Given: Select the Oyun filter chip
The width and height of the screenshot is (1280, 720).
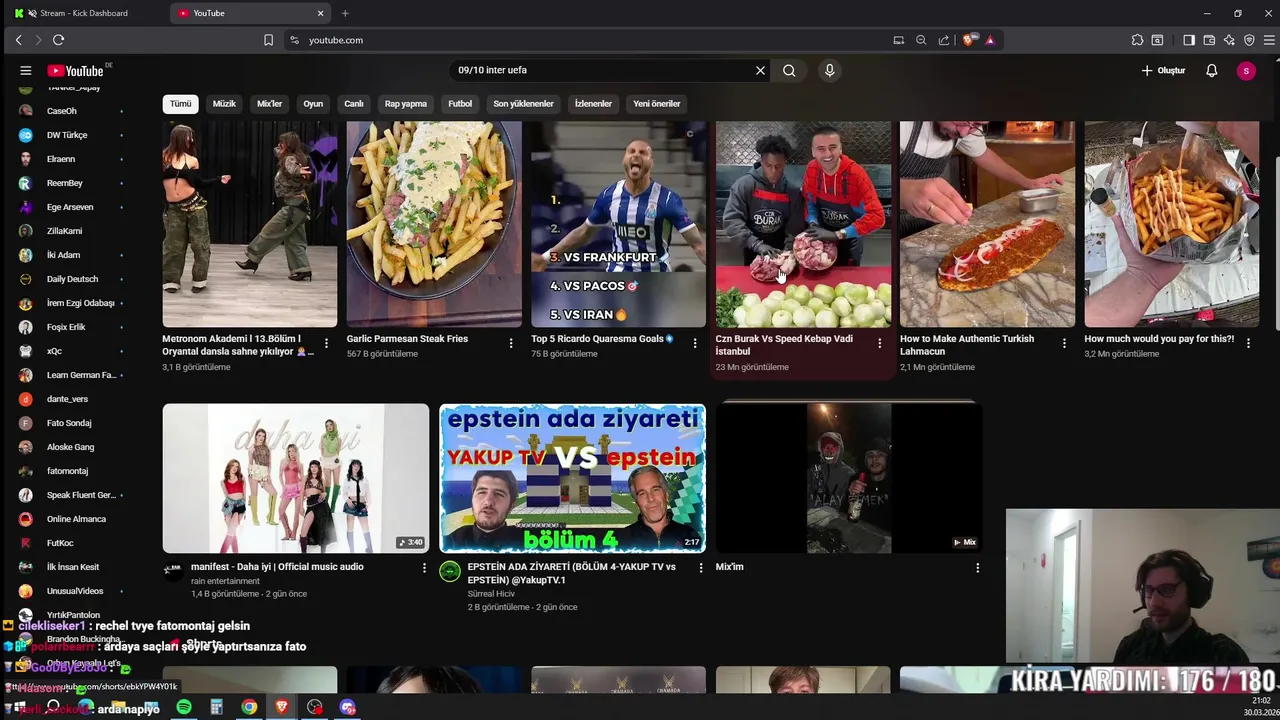Looking at the screenshot, I should click(x=313, y=104).
